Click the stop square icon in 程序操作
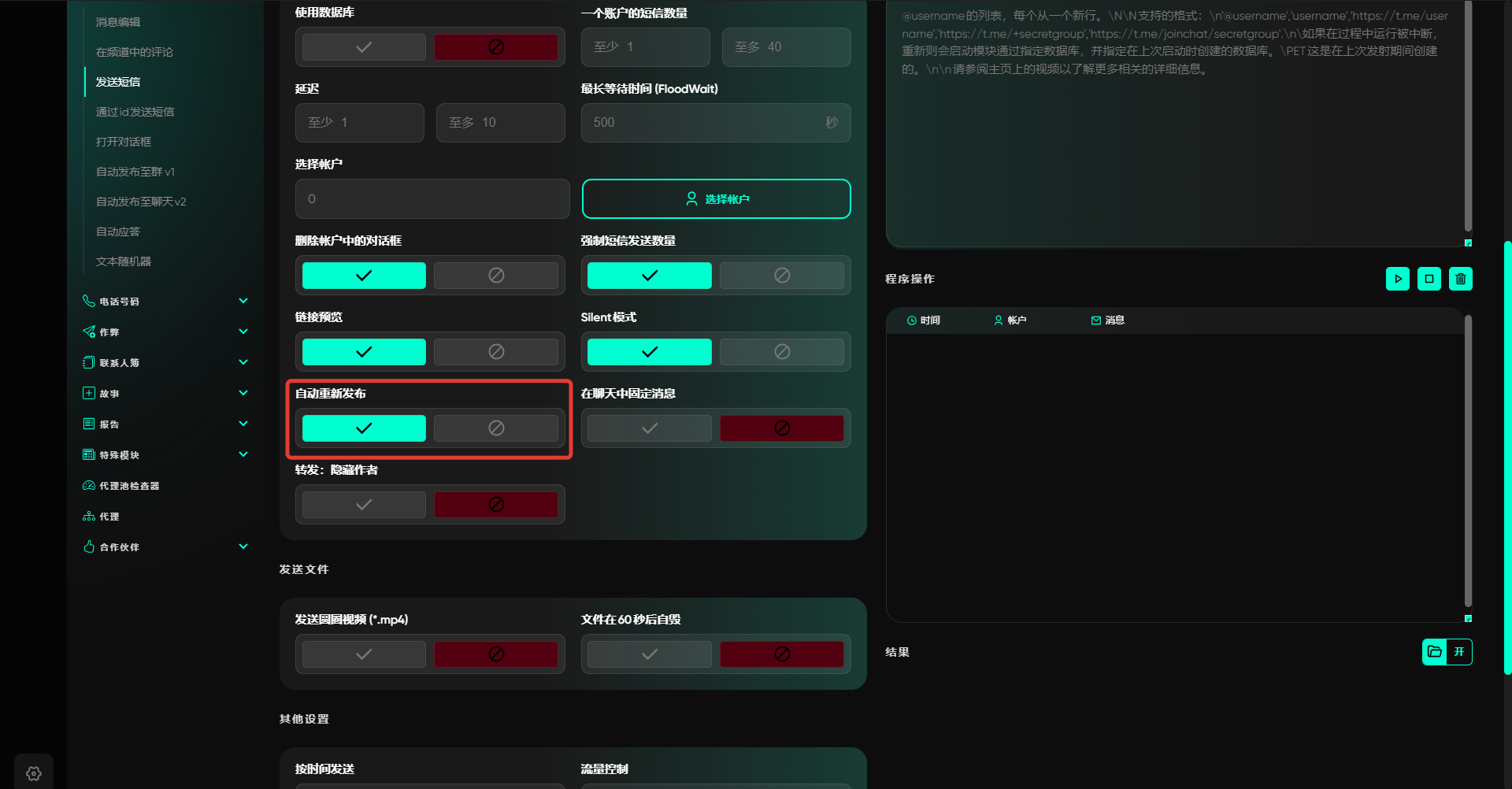This screenshot has height=789, width=1512. 1429,279
